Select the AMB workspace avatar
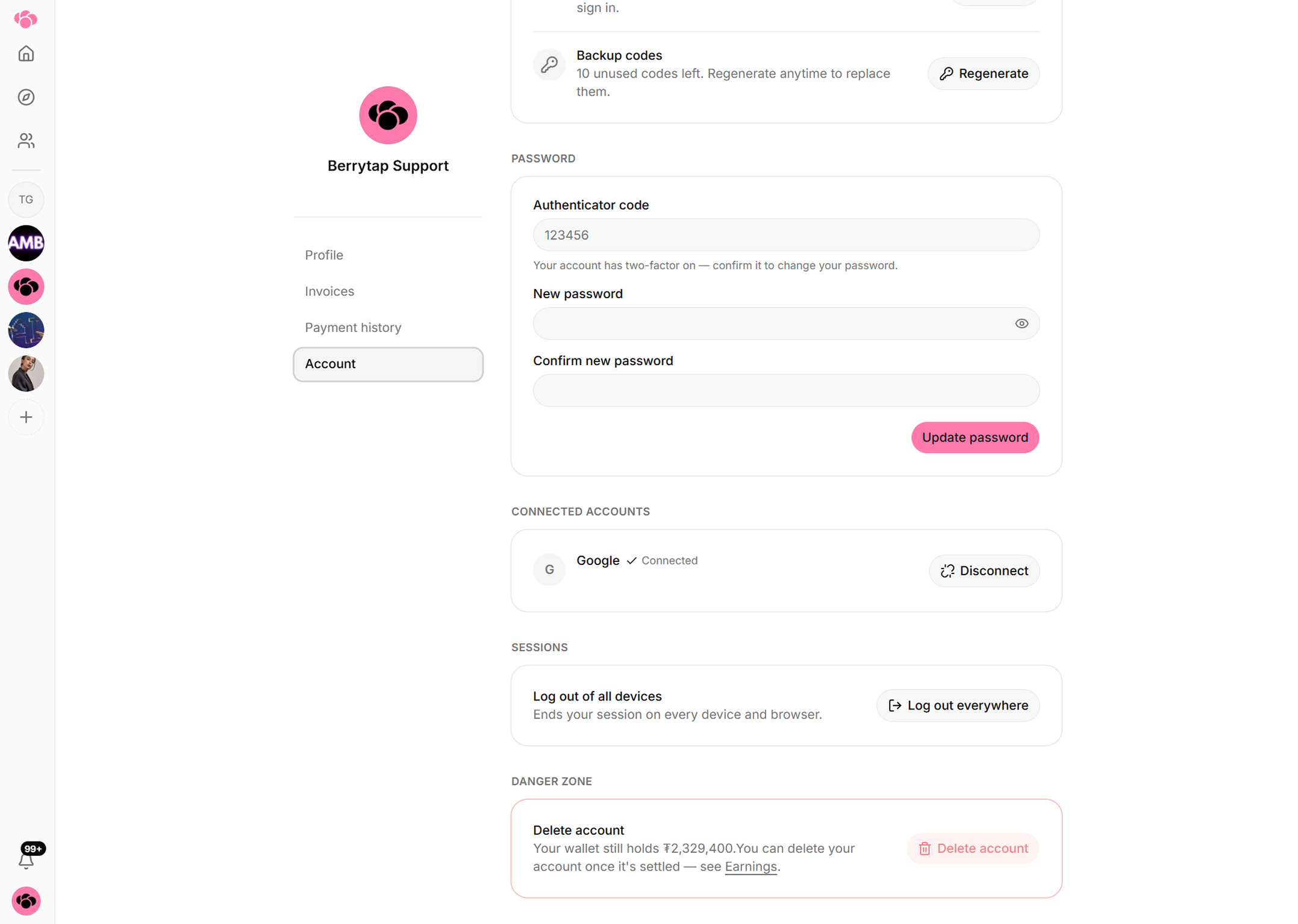Screen dimensions: 1298x924 26,243
